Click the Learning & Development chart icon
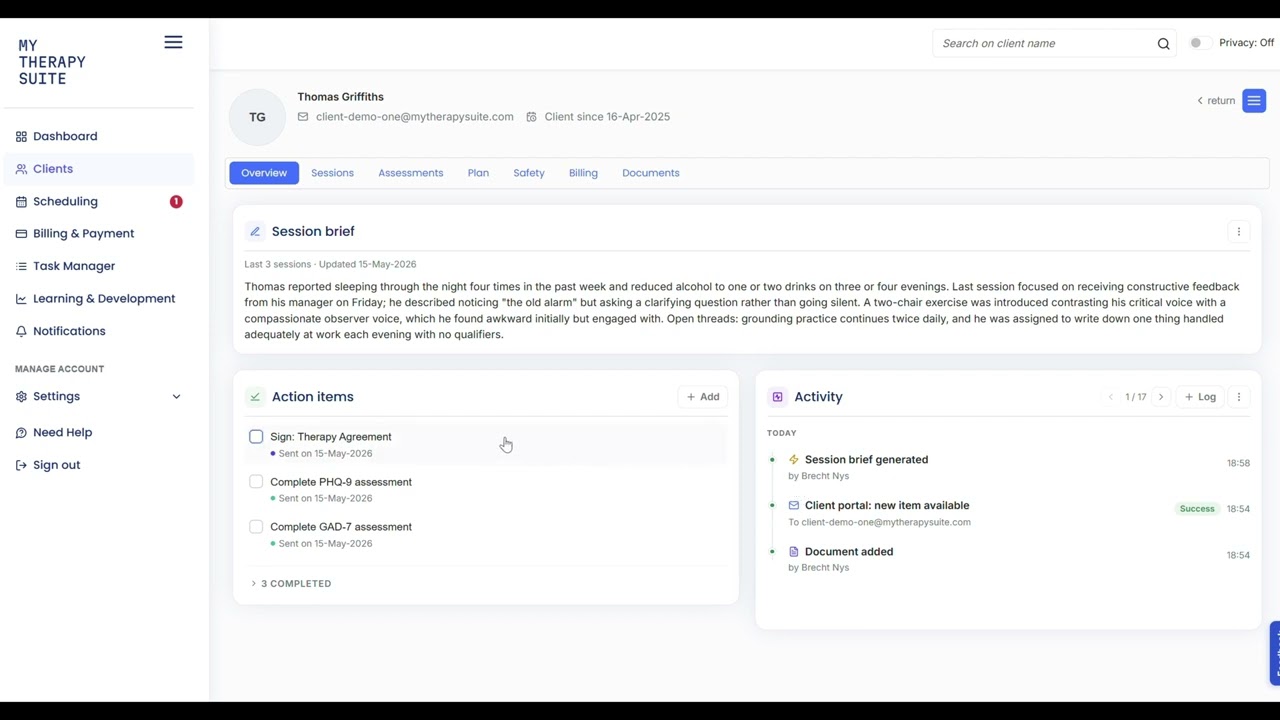Viewport: 1280px width, 720px height. point(21,299)
